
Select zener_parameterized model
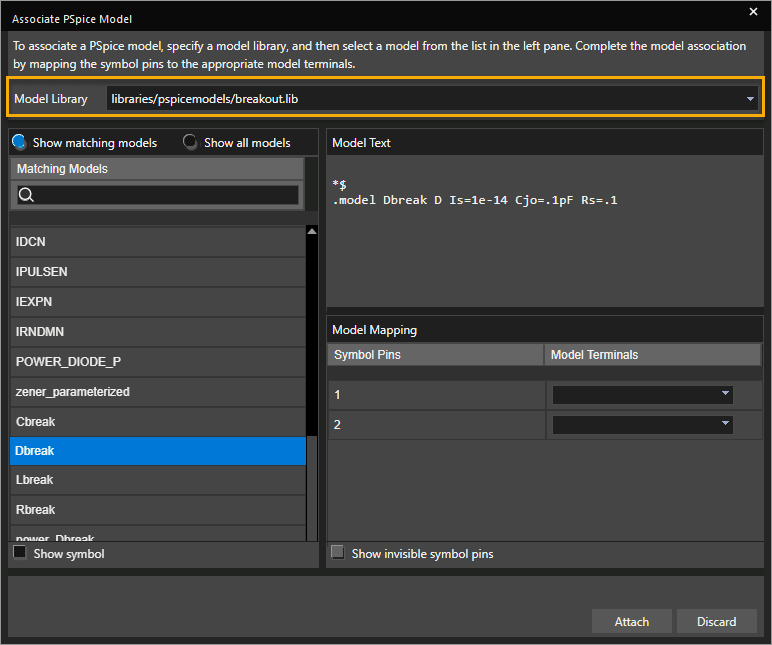[x=158, y=392]
